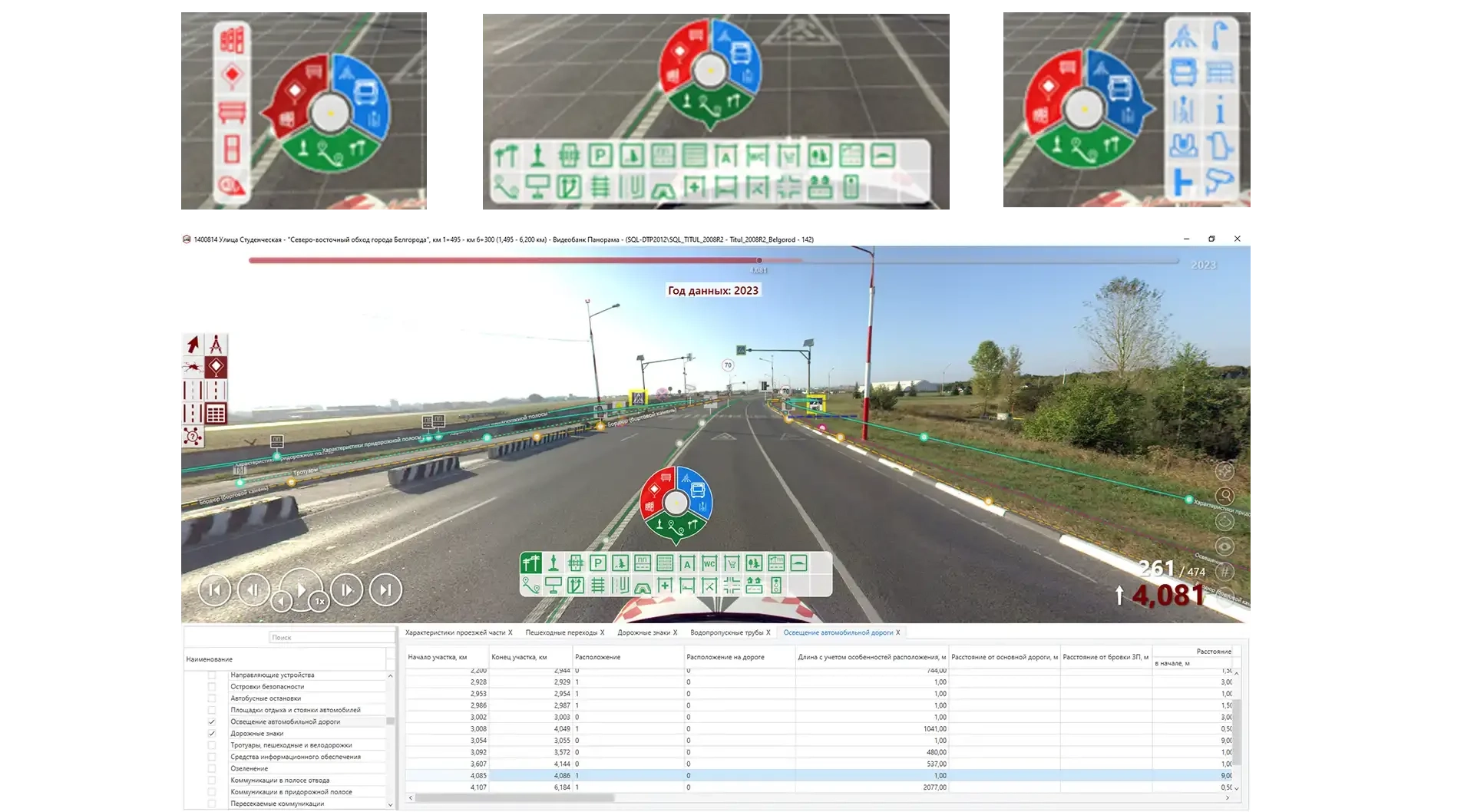1474x812 pixels.
Task: Select the green WC restroom icon
Action: pos(709,563)
